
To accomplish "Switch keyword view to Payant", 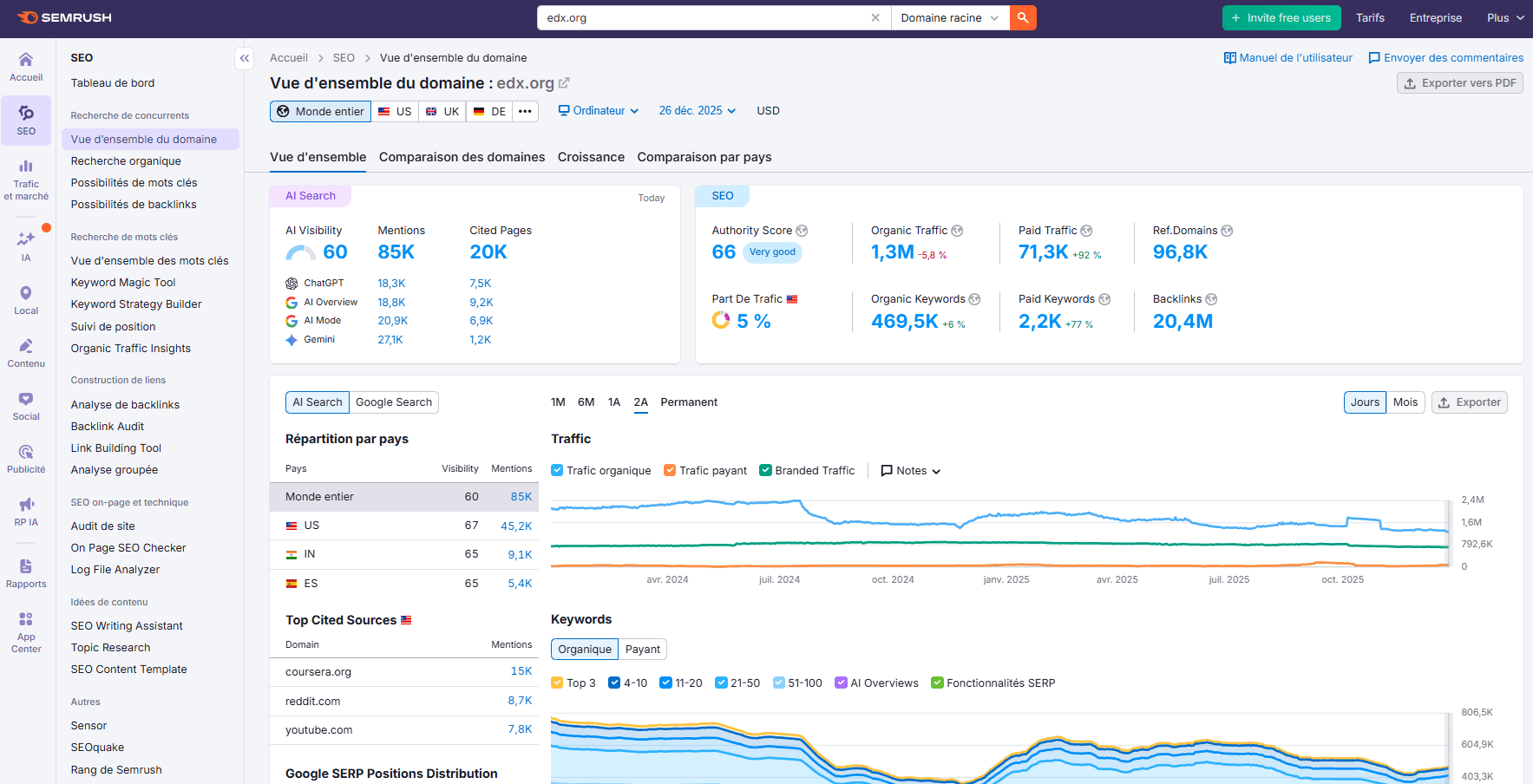I will (642, 649).
